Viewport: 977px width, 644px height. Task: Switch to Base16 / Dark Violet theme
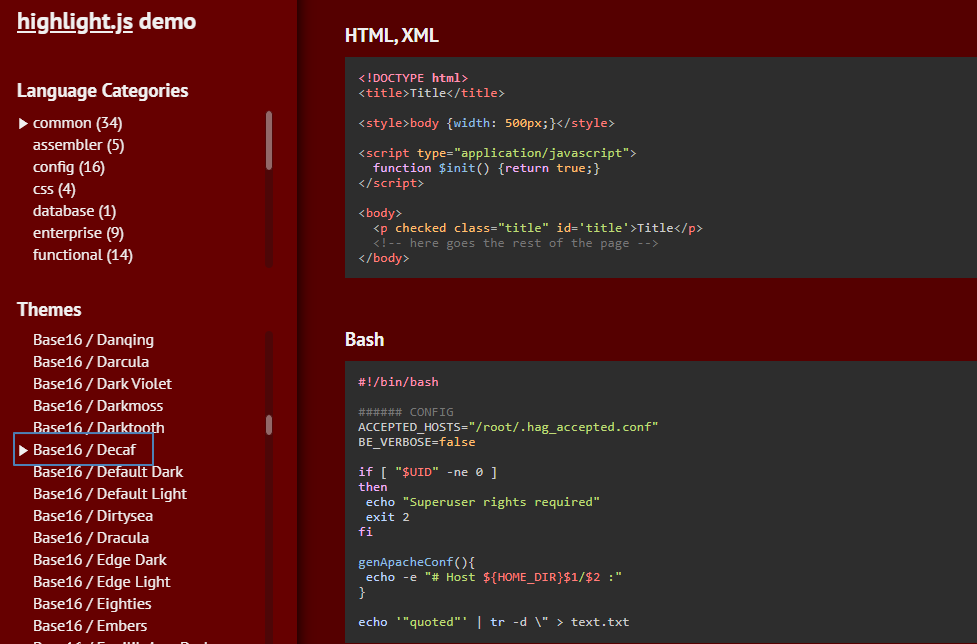click(102, 384)
